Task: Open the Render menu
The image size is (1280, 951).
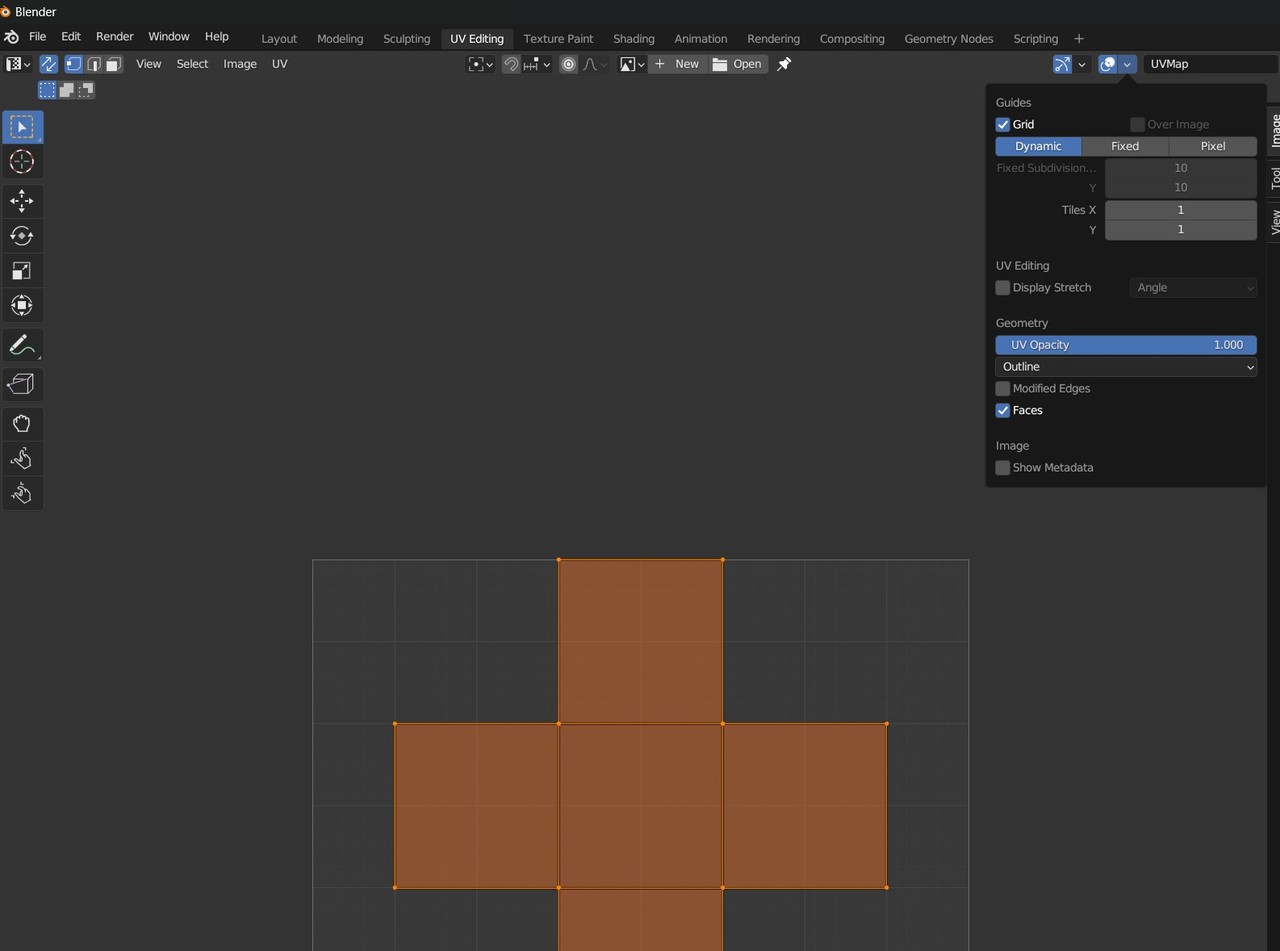Action: pyautogui.click(x=115, y=37)
